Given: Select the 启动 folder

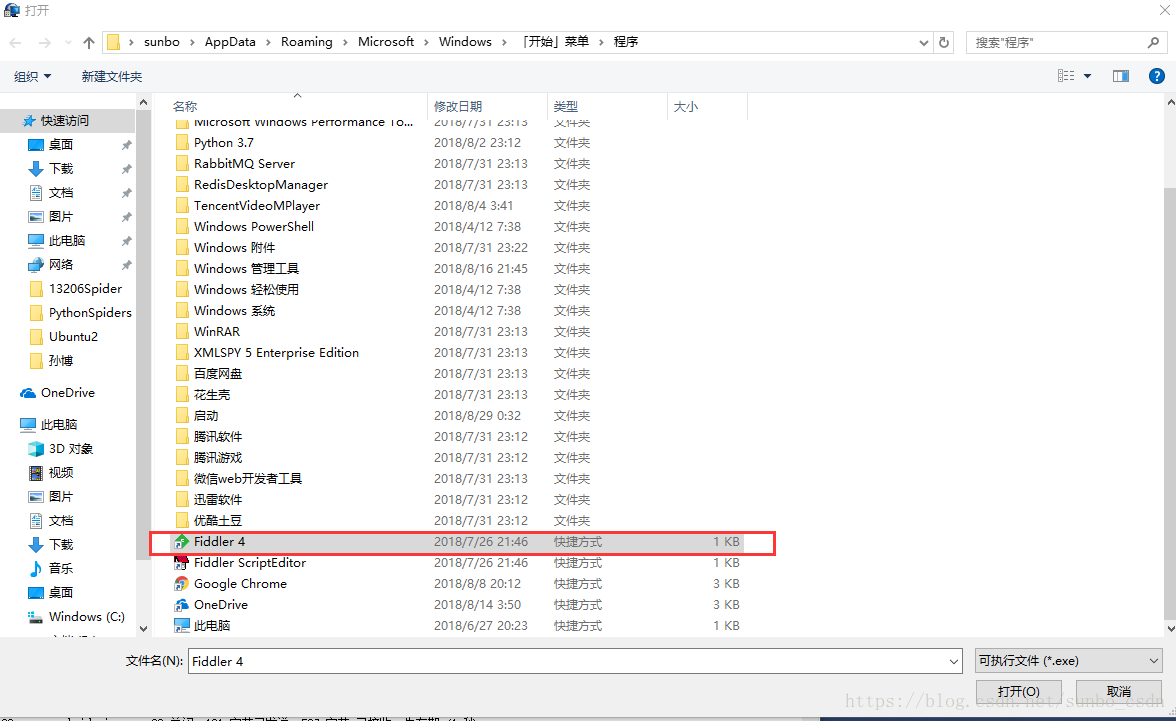Looking at the screenshot, I should (x=206, y=416).
